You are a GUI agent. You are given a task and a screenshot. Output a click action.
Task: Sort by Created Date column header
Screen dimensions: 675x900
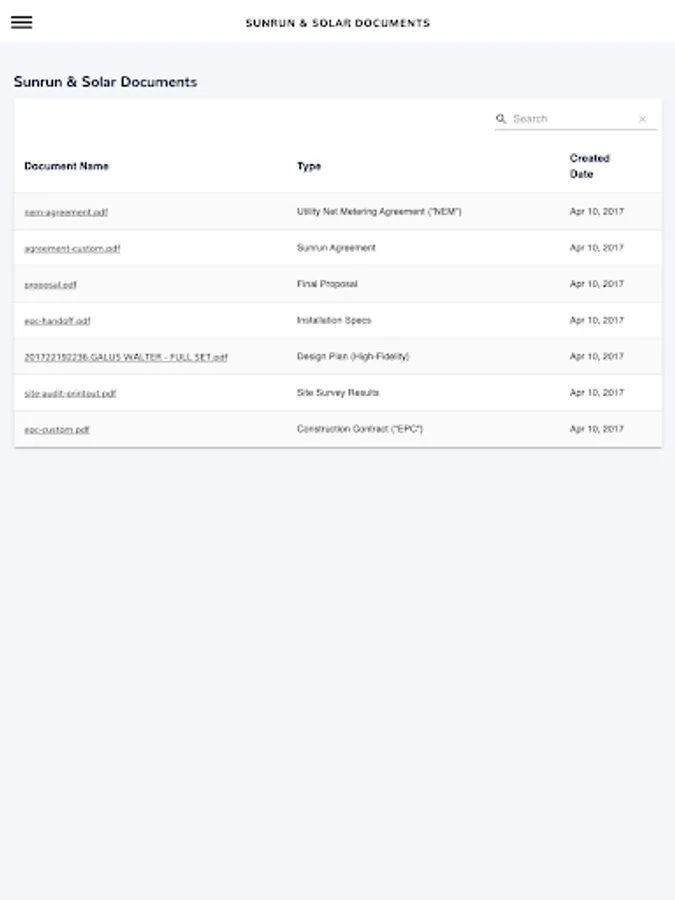pos(590,166)
